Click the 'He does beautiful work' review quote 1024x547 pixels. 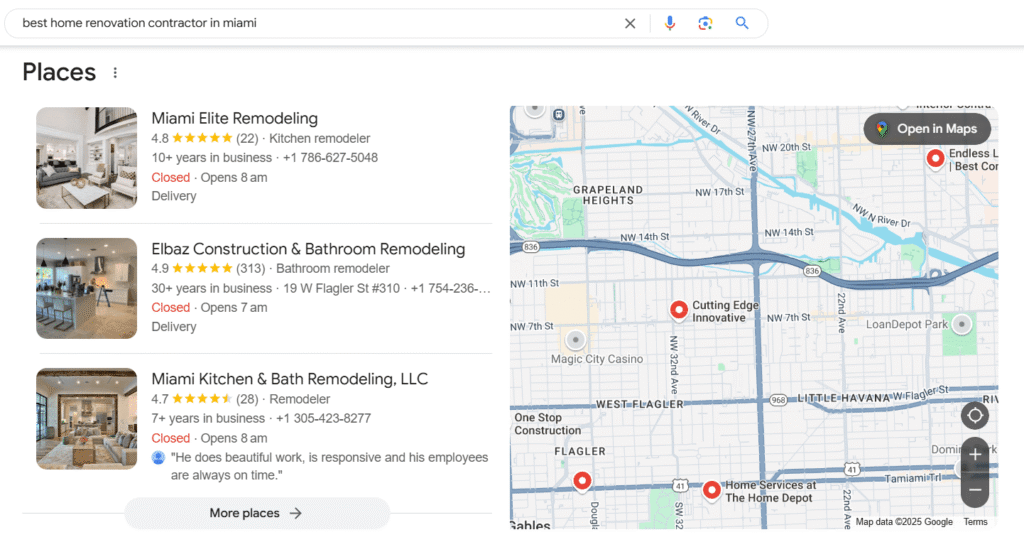pos(329,466)
